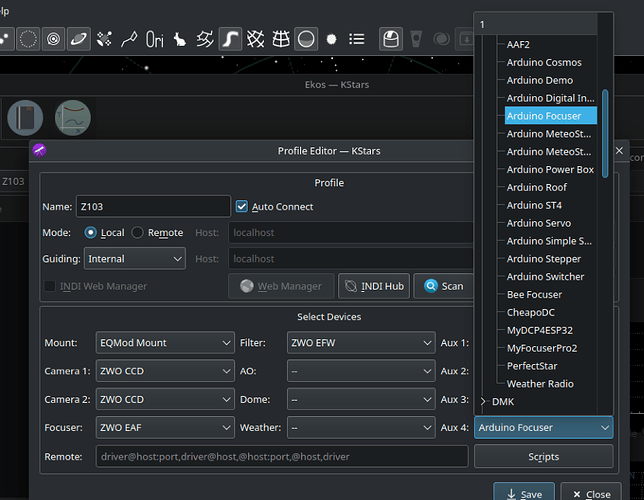Open the Dome device dropdown
Screen dimensions: 644x500
361,399
